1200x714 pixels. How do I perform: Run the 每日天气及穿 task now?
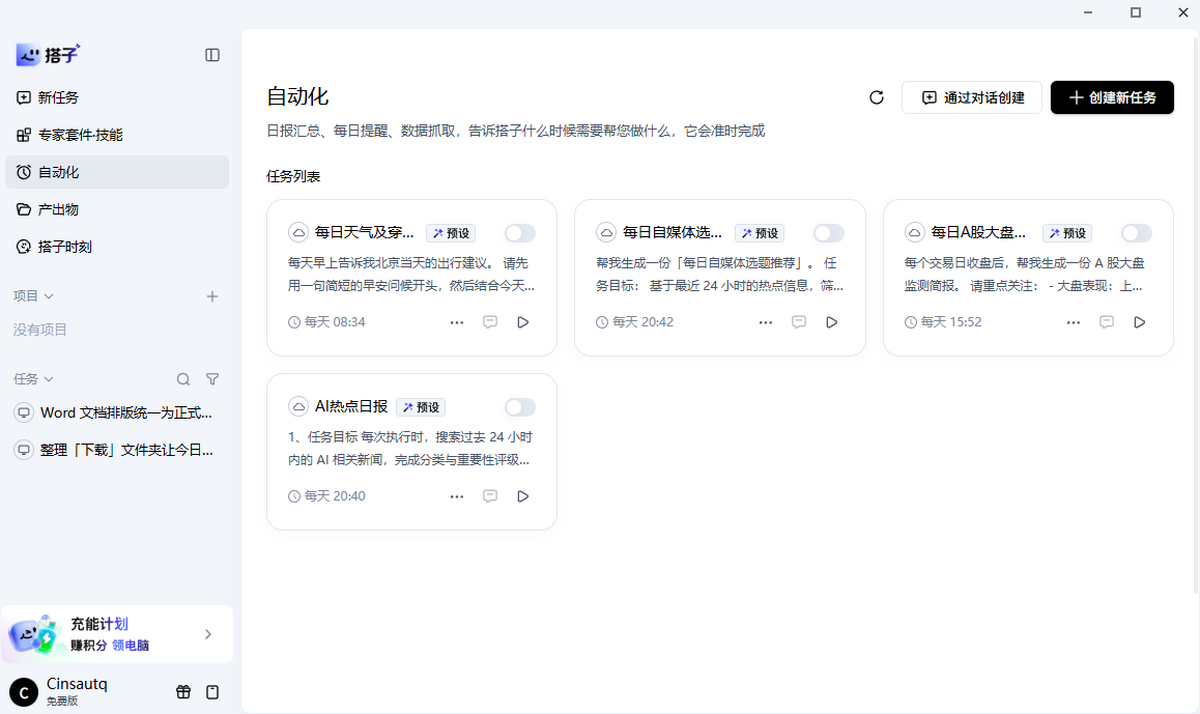(x=523, y=322)
